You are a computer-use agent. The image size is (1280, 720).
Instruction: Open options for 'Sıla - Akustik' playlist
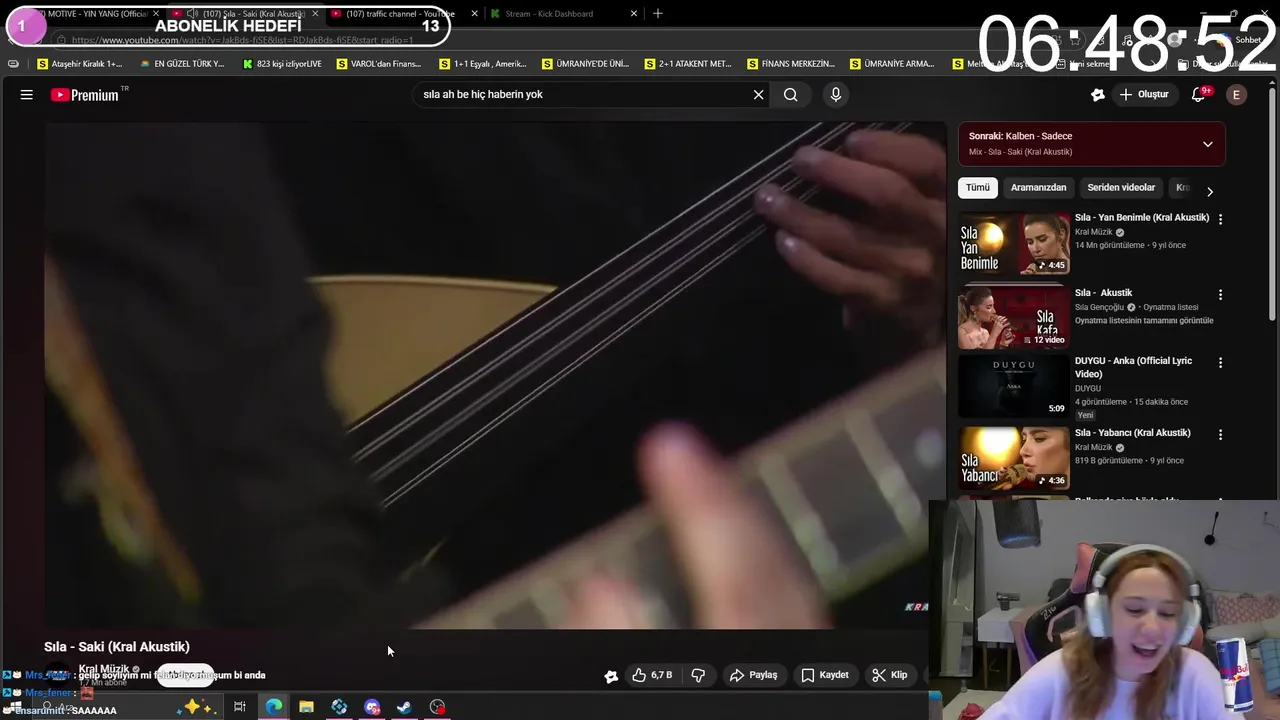pyautogui.click(x=1220, y=295)
